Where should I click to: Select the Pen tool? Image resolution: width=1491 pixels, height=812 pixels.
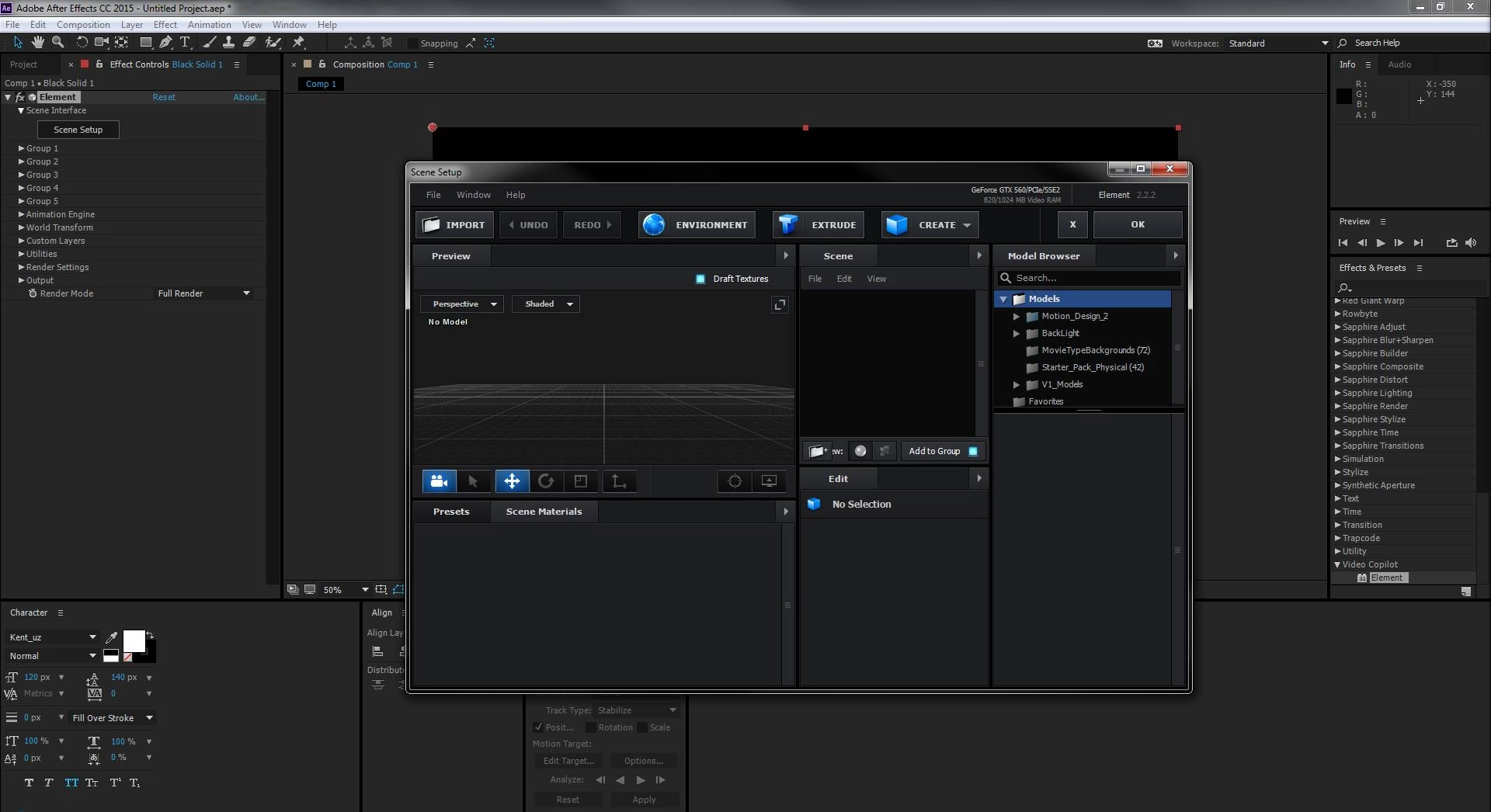tap(165, 43)
